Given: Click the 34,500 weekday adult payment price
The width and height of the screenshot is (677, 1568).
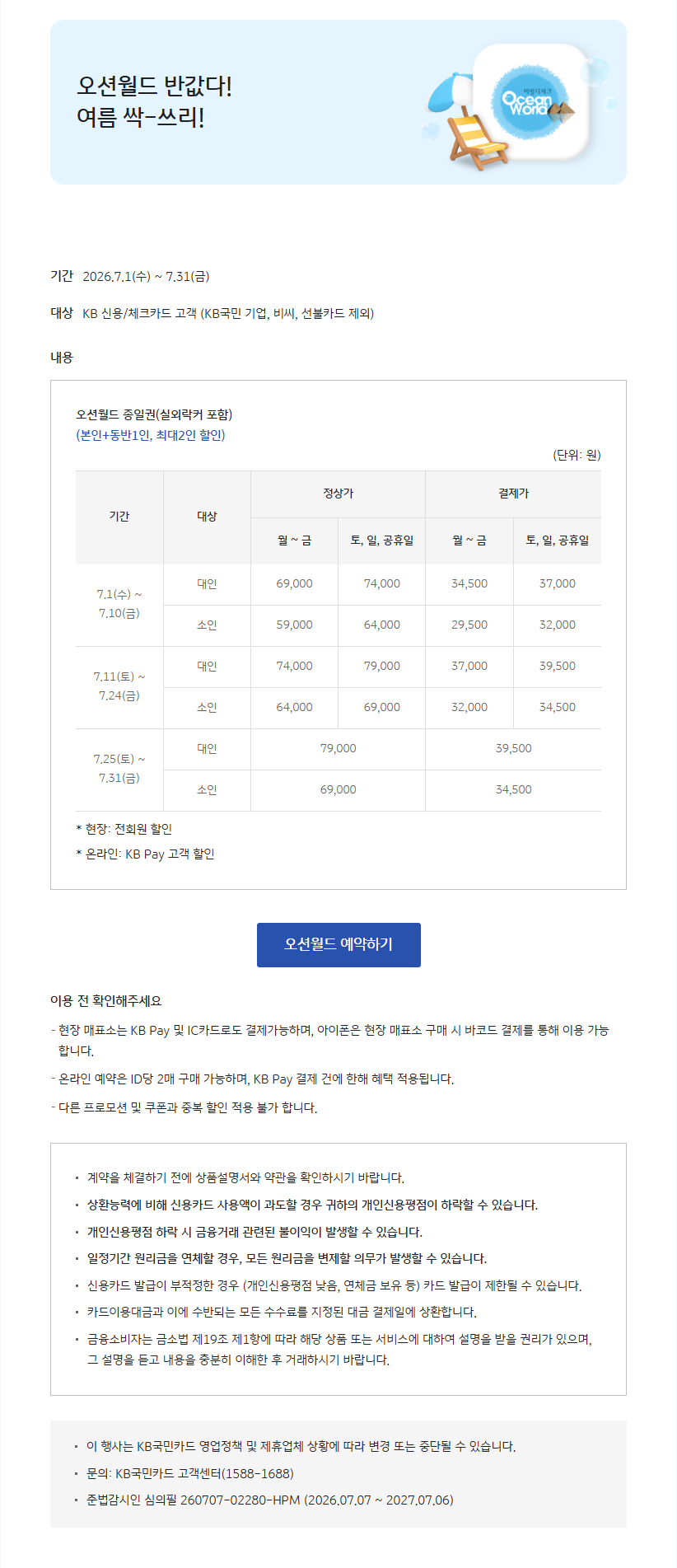Looking at the screenshot, I should click(469, 583).
